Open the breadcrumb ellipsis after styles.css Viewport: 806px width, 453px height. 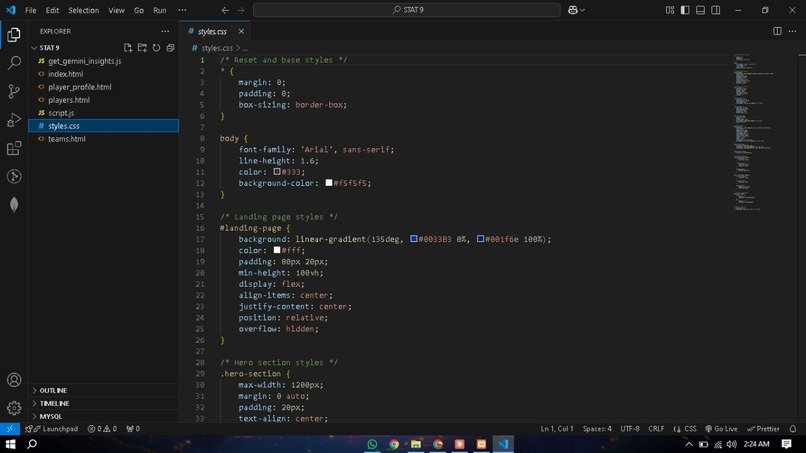point(245,48)
